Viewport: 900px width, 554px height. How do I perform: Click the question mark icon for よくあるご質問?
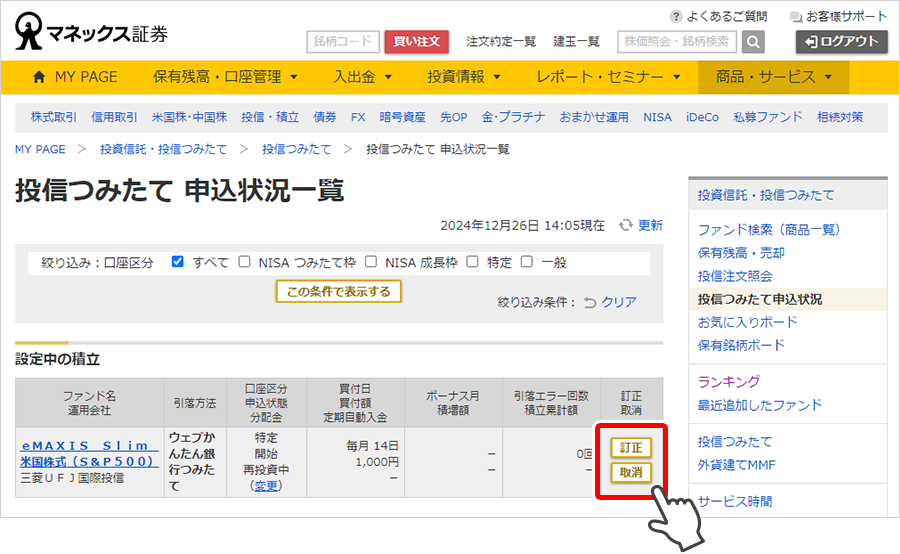(x=676, y=17)
